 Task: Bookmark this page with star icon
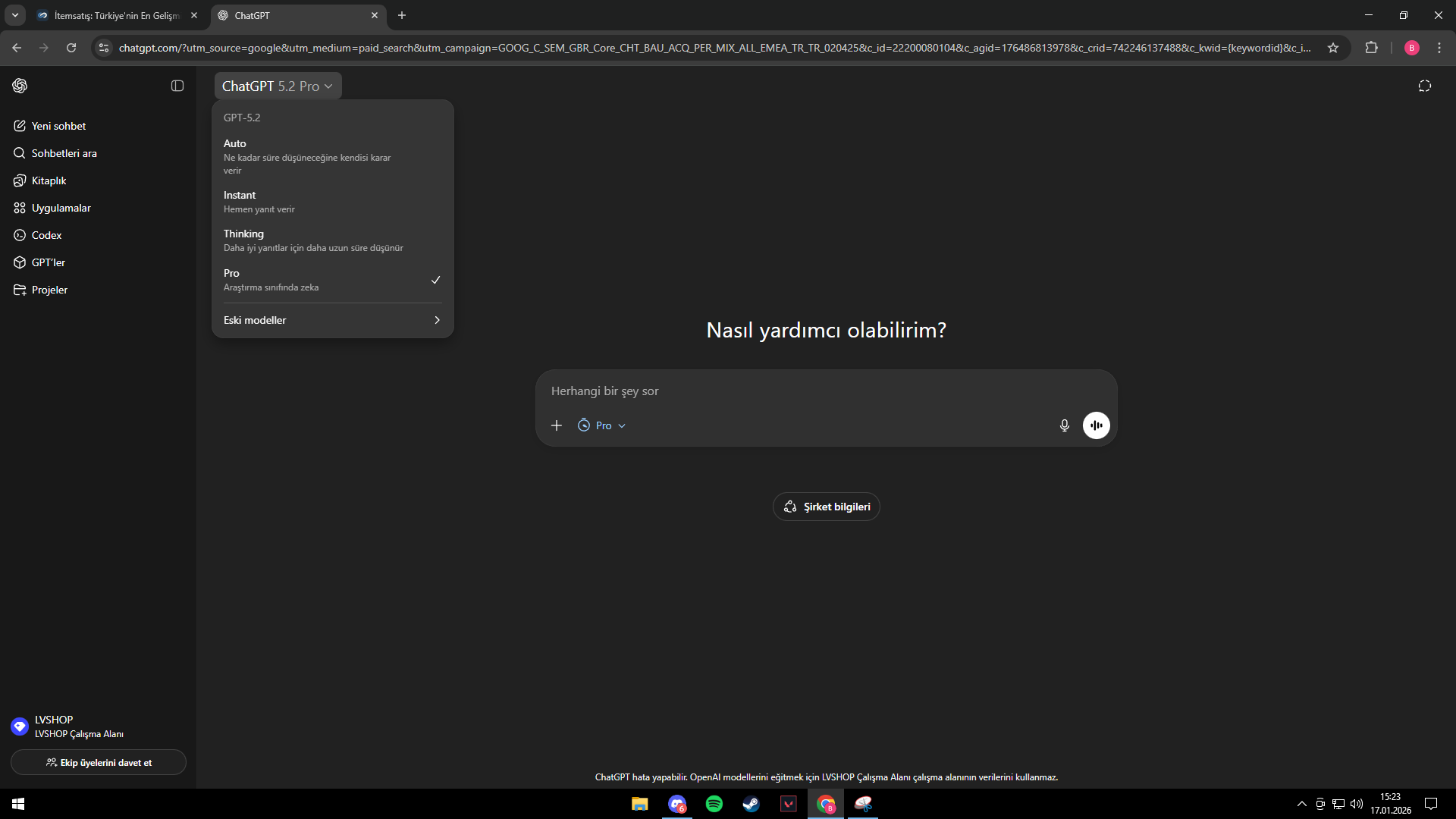pyautogui.click(x=1333, y=48)
